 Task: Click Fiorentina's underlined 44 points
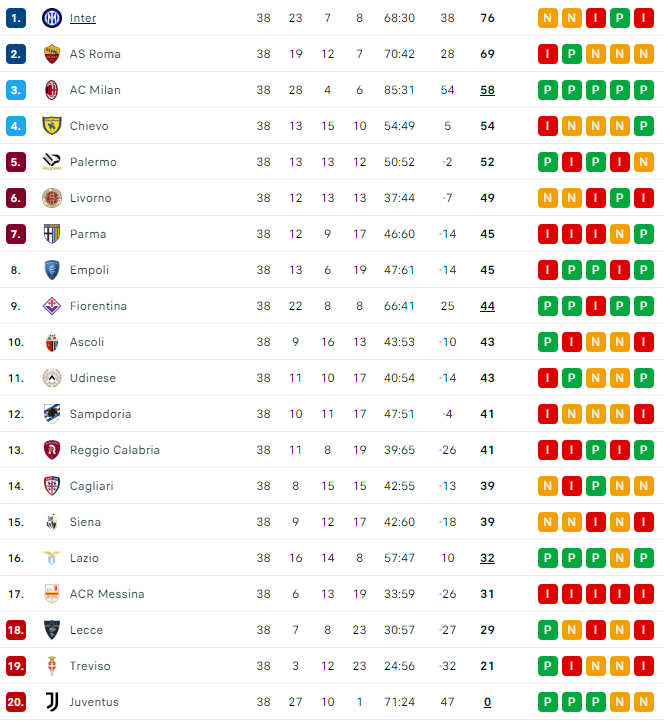(487, 306)
